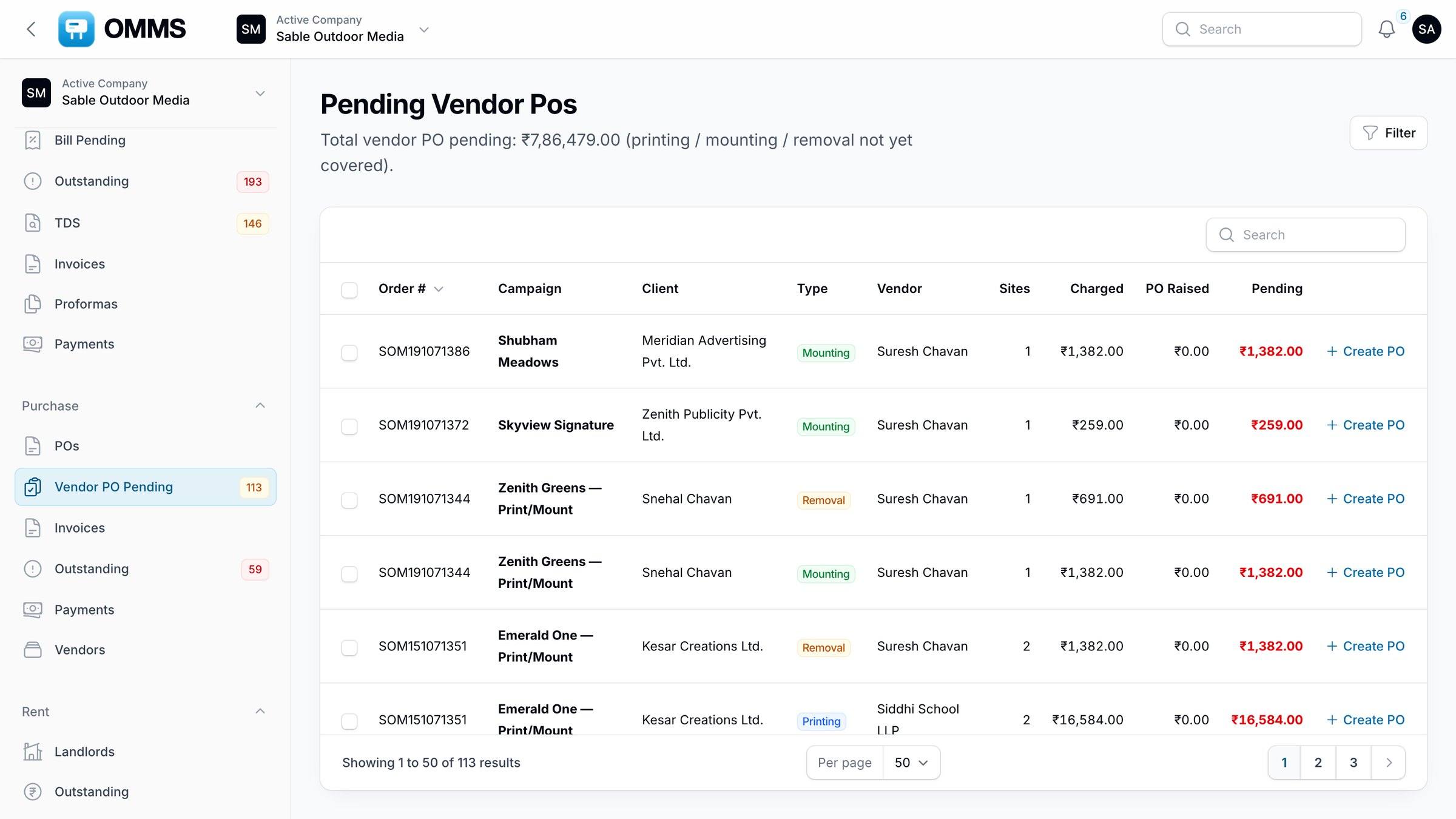This screenshot has width=1456, height=819.
Task: Click the Vendor PO Pending clipboard icon
Action: pos(33,487)
